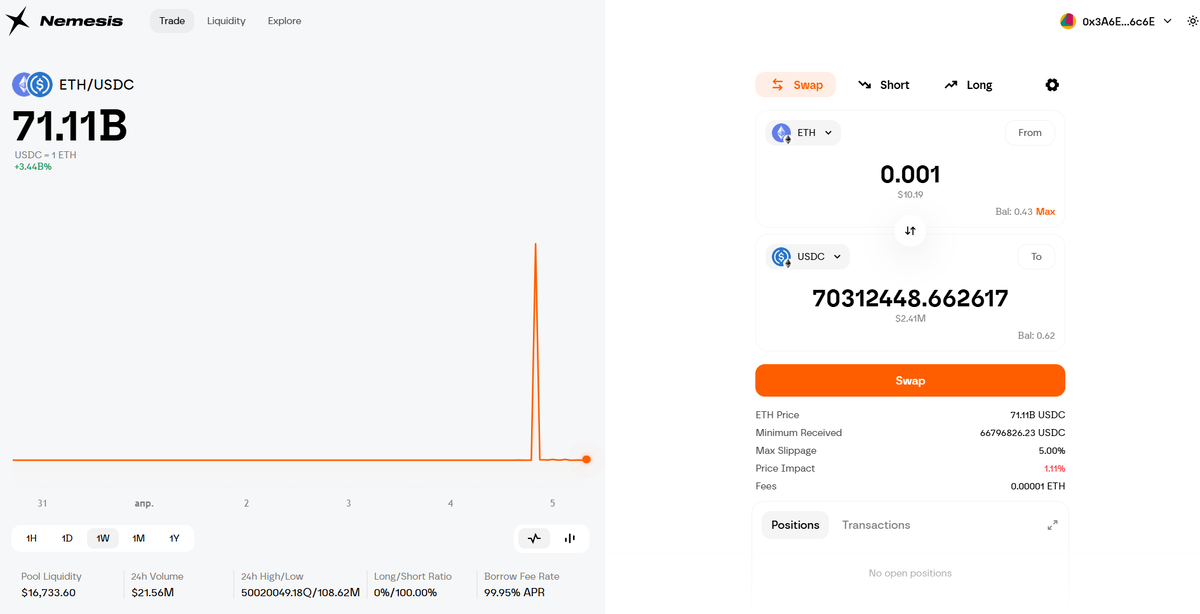Click the ETH token icon in From box
Viewport: 1200px width, 614px height.
coord(782,133)
